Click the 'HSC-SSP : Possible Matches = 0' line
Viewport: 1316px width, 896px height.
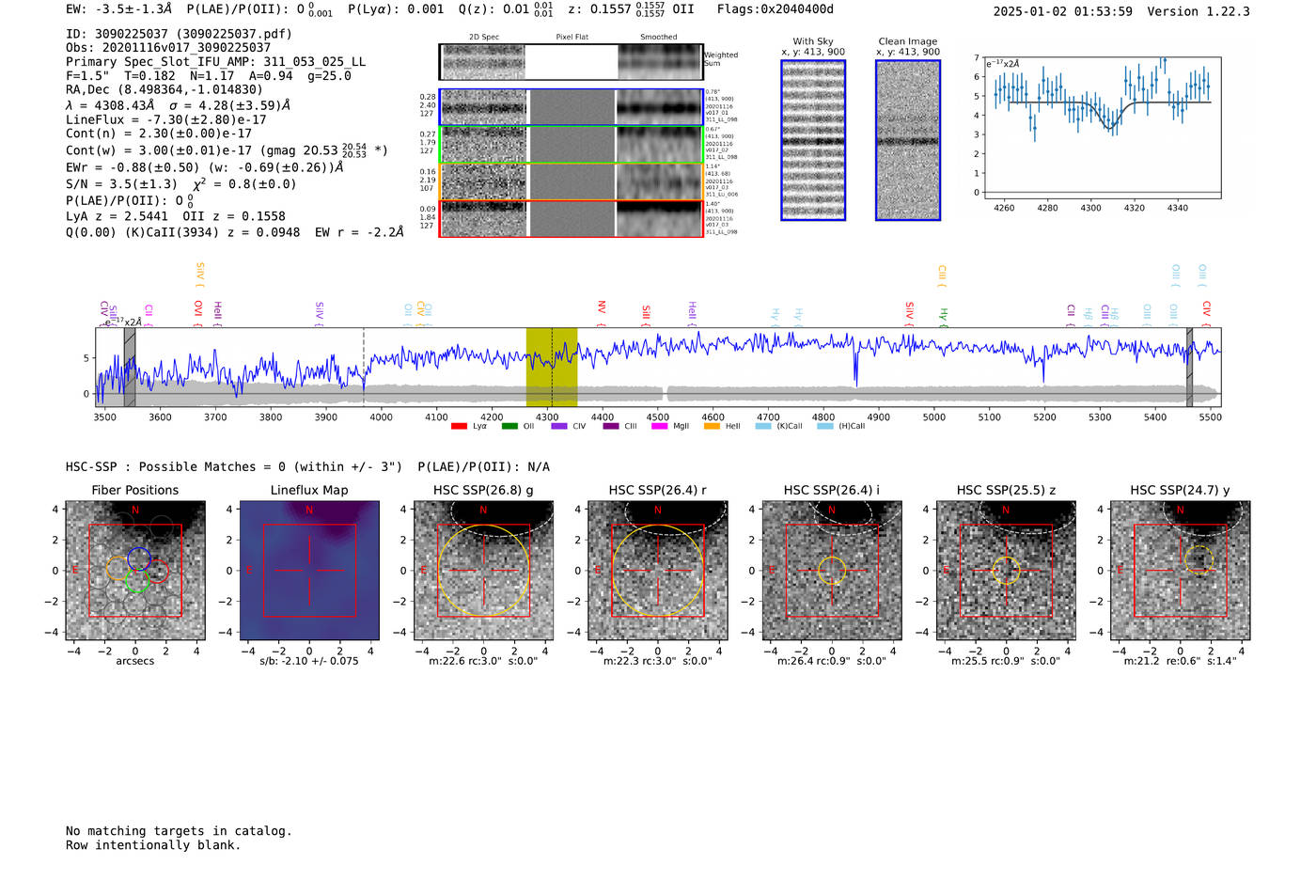point(307,466)
